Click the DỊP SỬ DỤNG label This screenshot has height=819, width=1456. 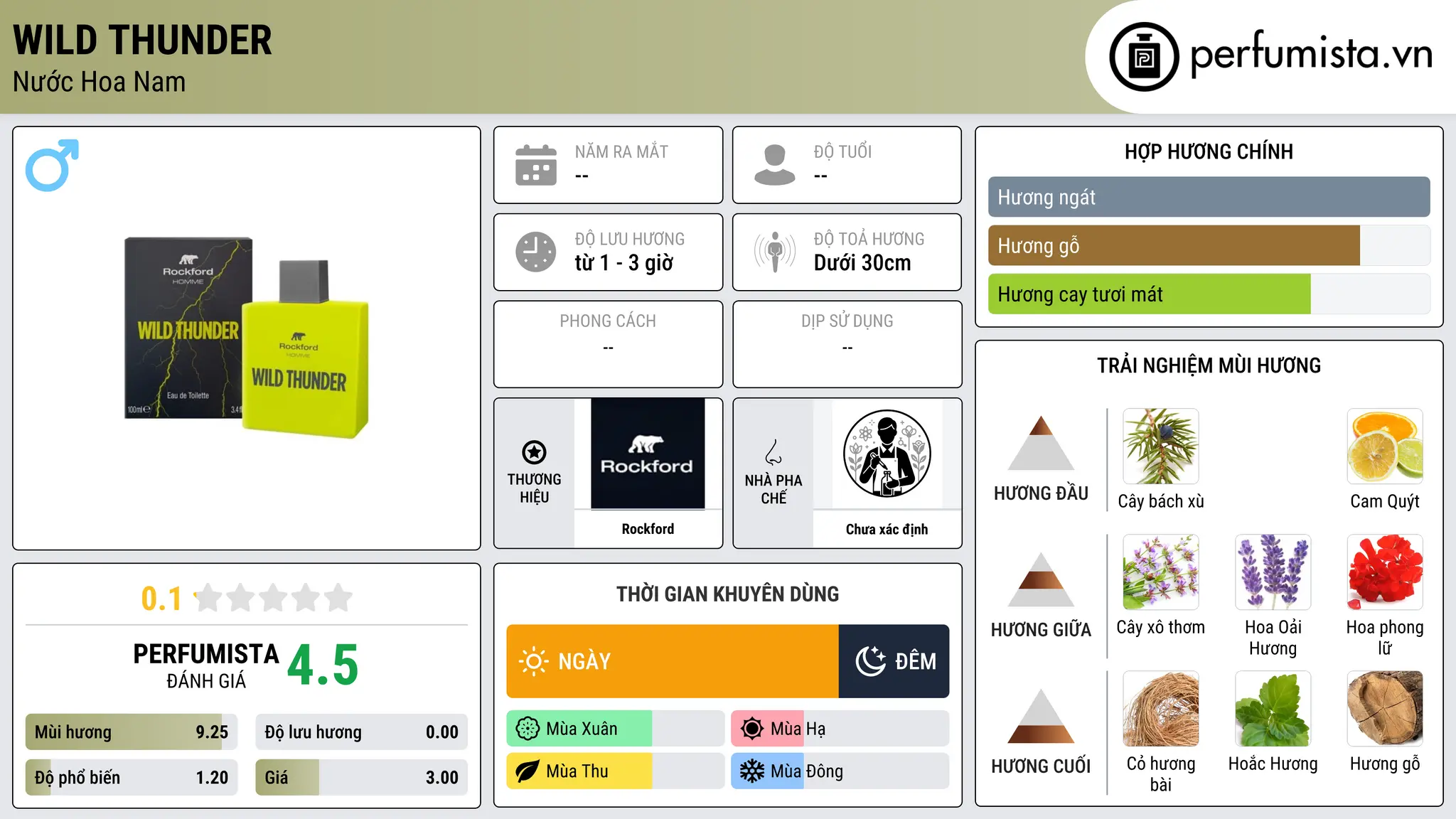847,321
